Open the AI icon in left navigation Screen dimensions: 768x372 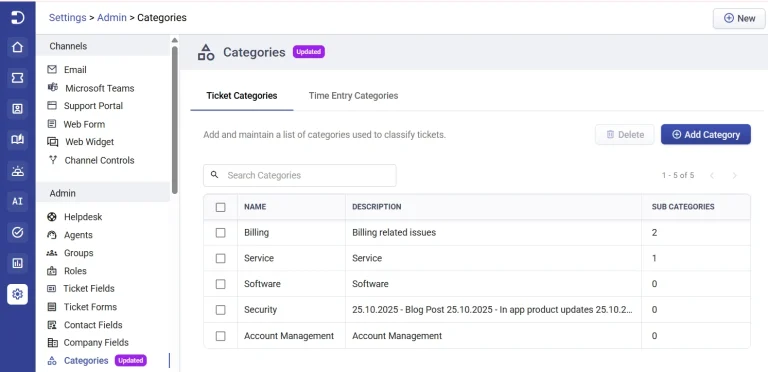17,201
